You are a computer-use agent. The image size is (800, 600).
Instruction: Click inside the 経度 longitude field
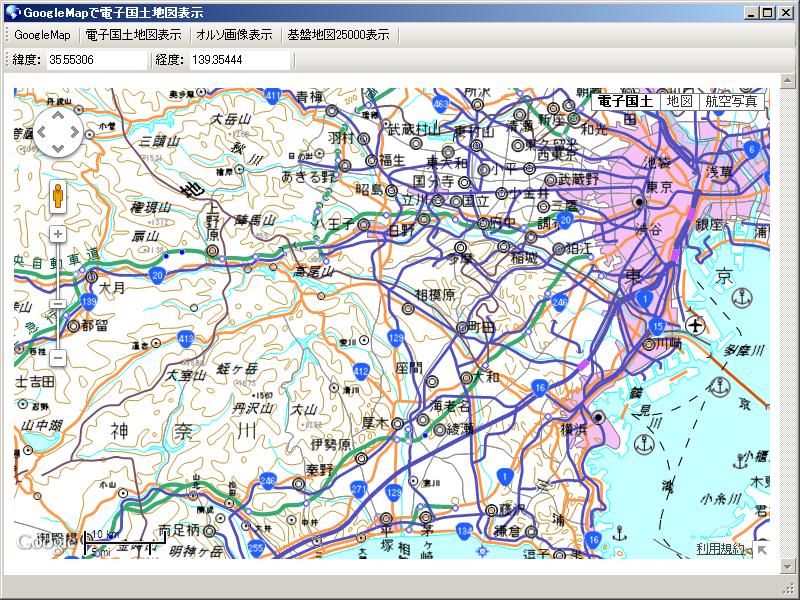[x=235, y=59]
